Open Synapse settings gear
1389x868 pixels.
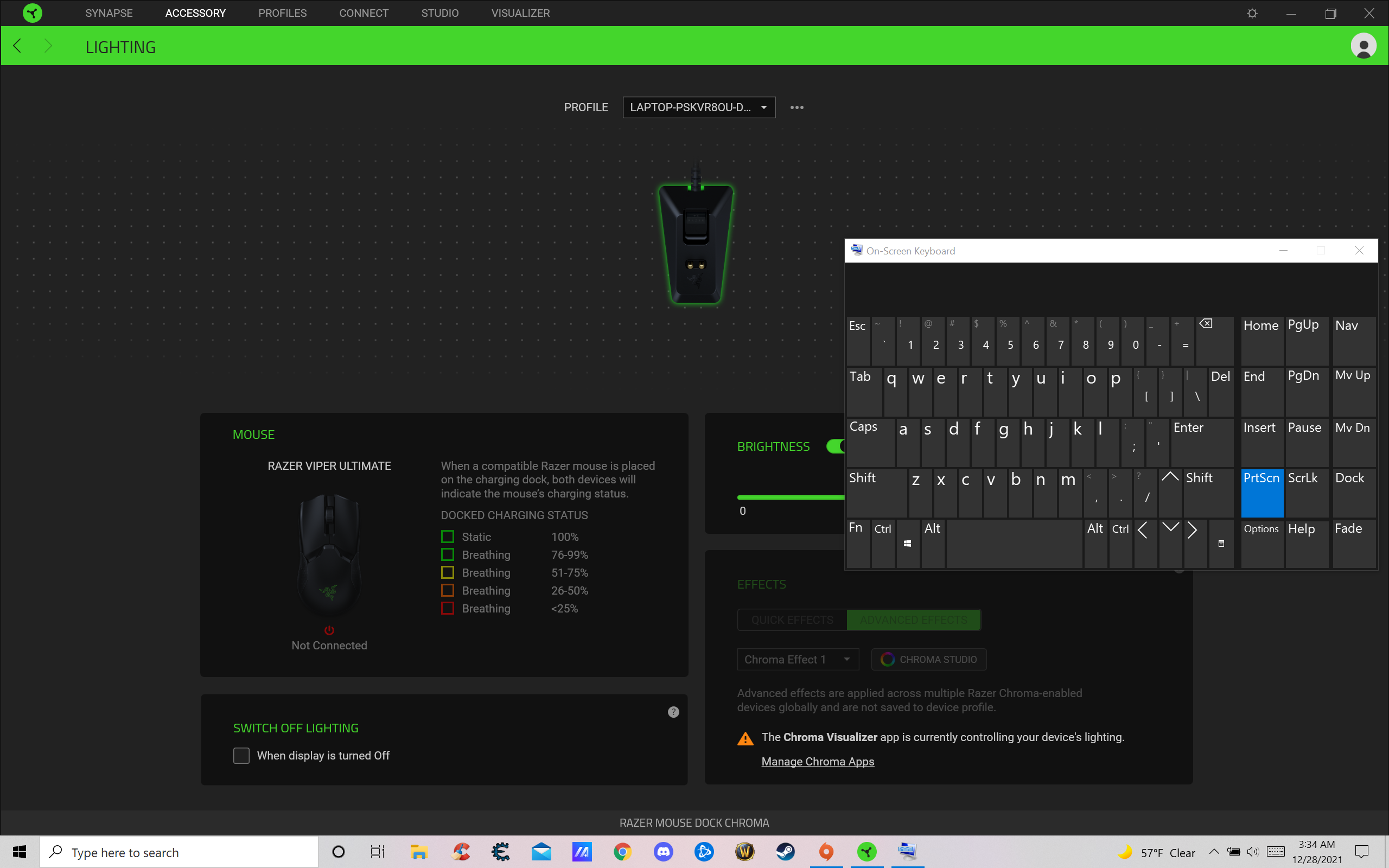1252,13
